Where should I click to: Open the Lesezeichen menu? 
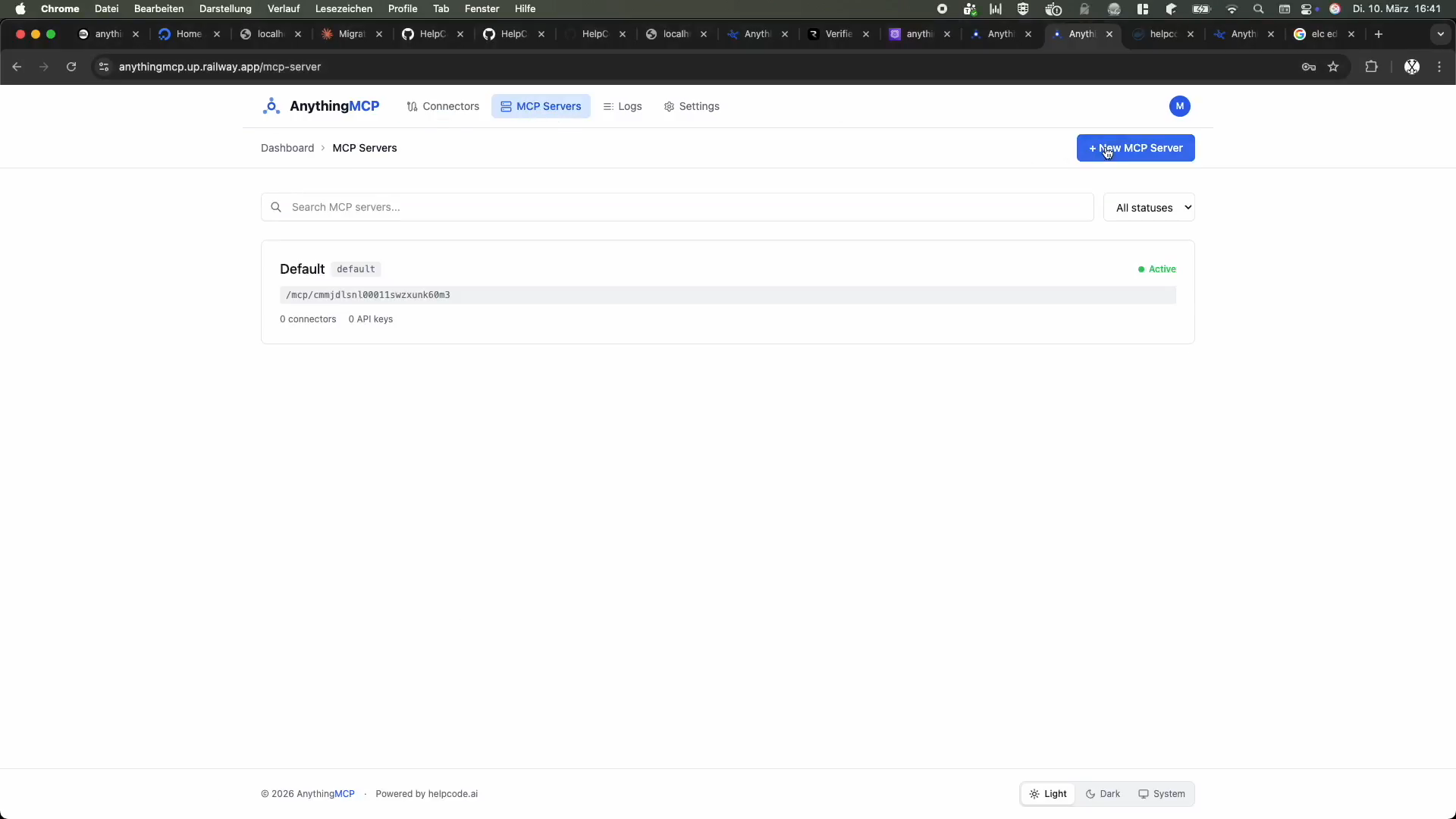click(x=344, y=9)
